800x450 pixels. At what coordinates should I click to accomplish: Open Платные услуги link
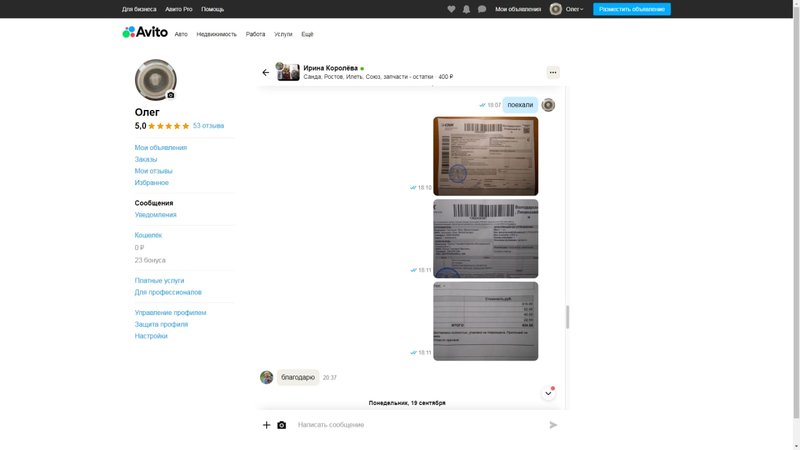[x=159, y=281]
